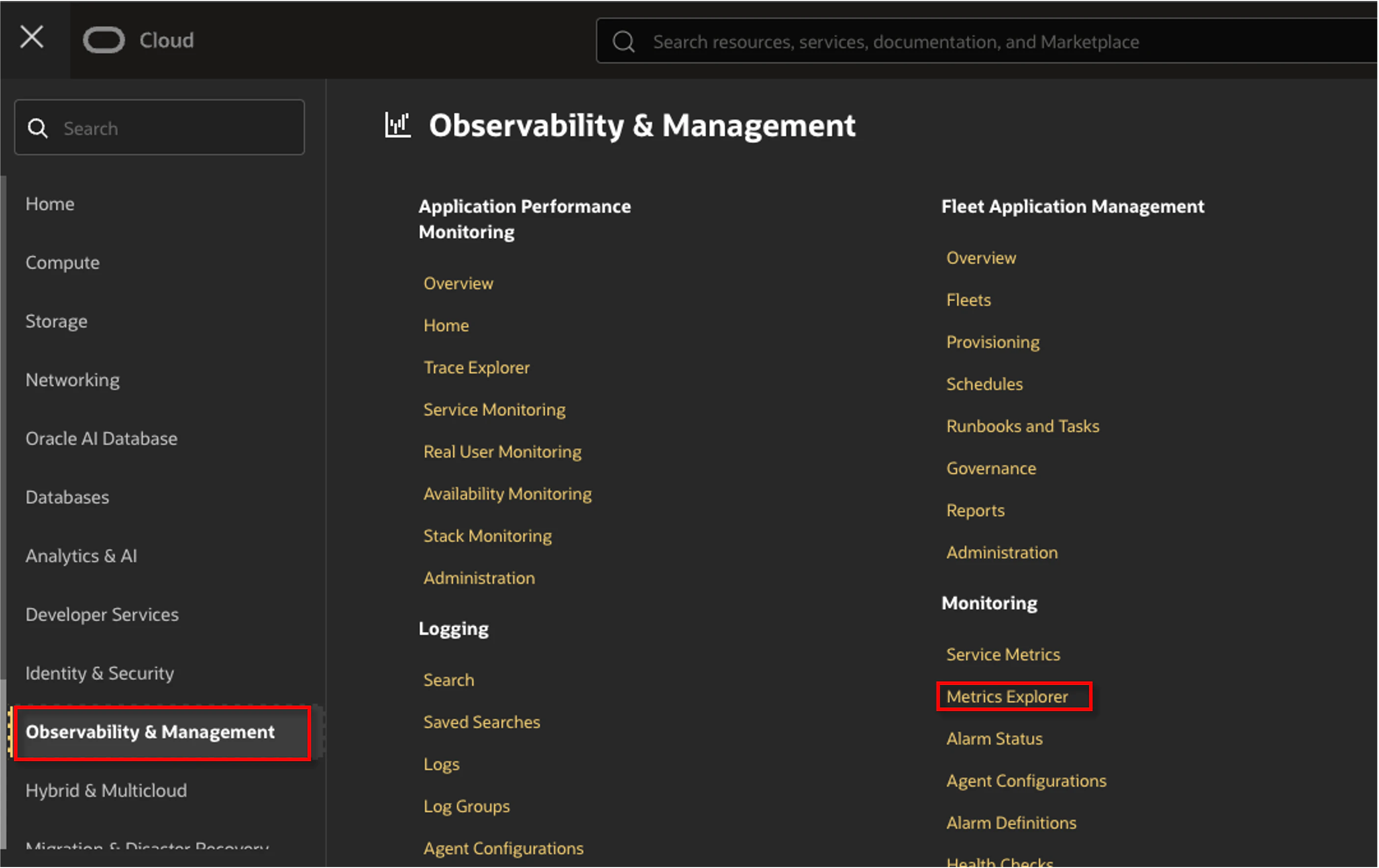The width and height of the screenshot is (1379, 868).
Task: Open the Alarm Definitions link
Action: tap(1011, 823)
